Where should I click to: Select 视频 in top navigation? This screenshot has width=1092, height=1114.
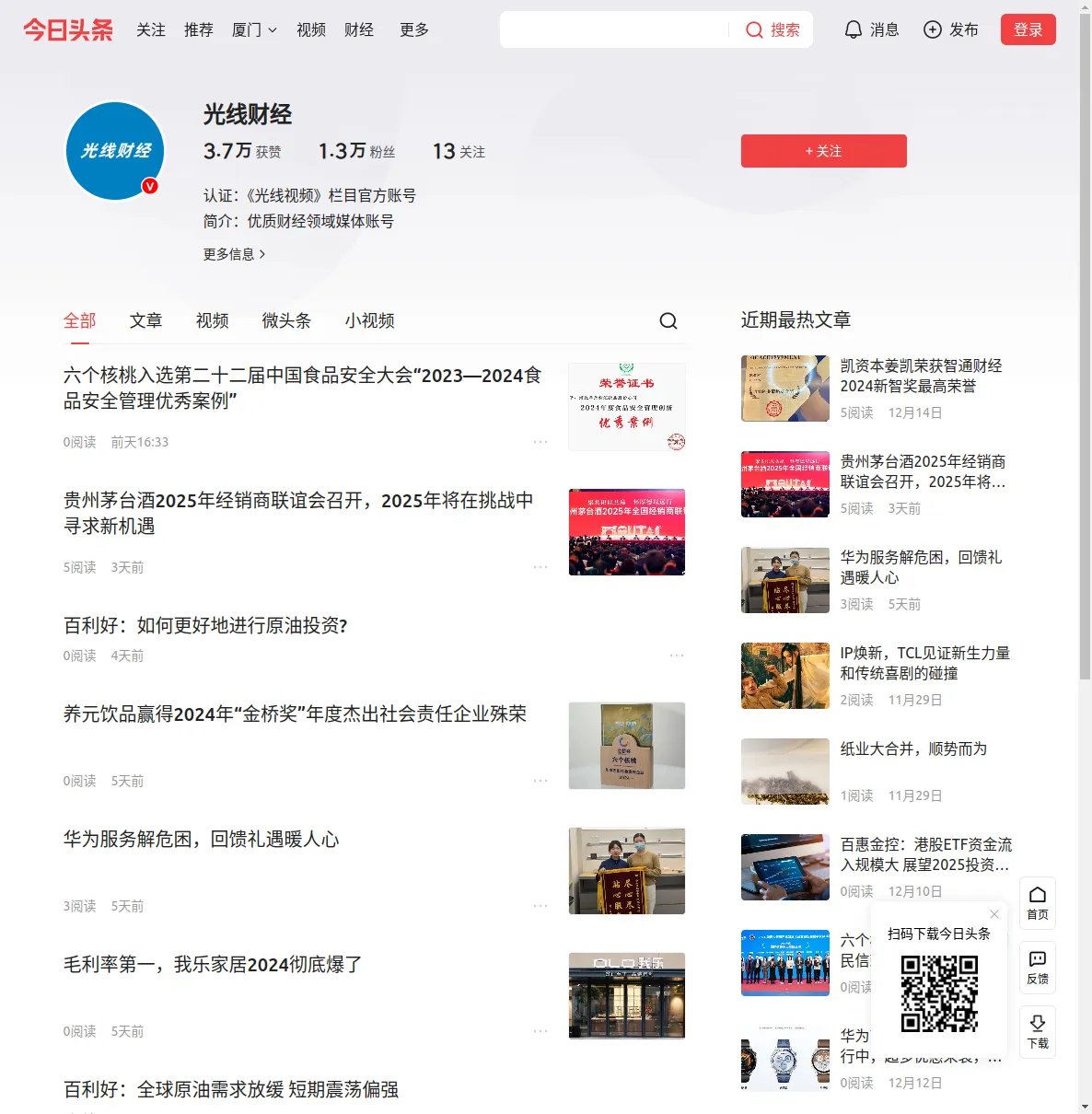click(x=311, y=29)
